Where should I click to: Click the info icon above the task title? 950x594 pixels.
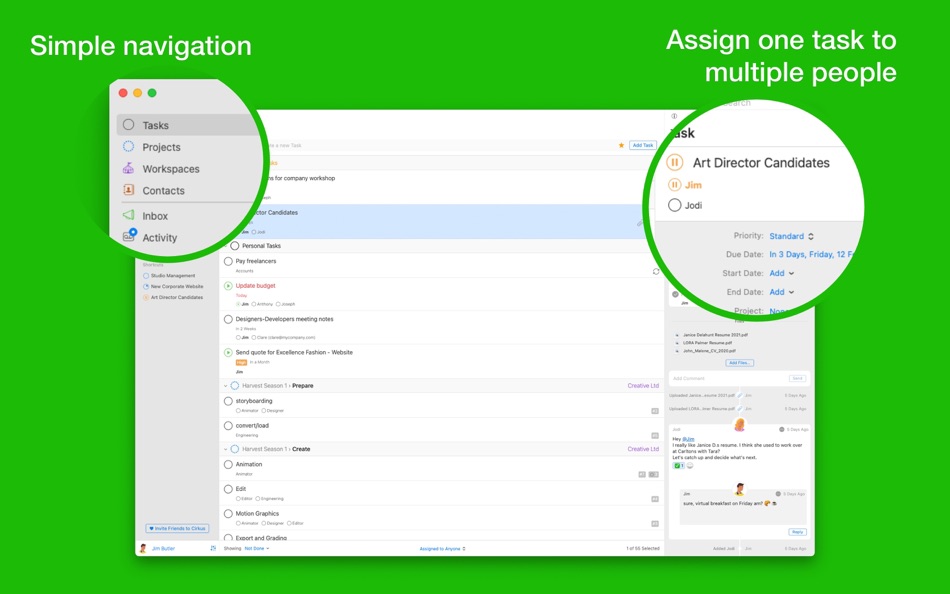[674, 116]
